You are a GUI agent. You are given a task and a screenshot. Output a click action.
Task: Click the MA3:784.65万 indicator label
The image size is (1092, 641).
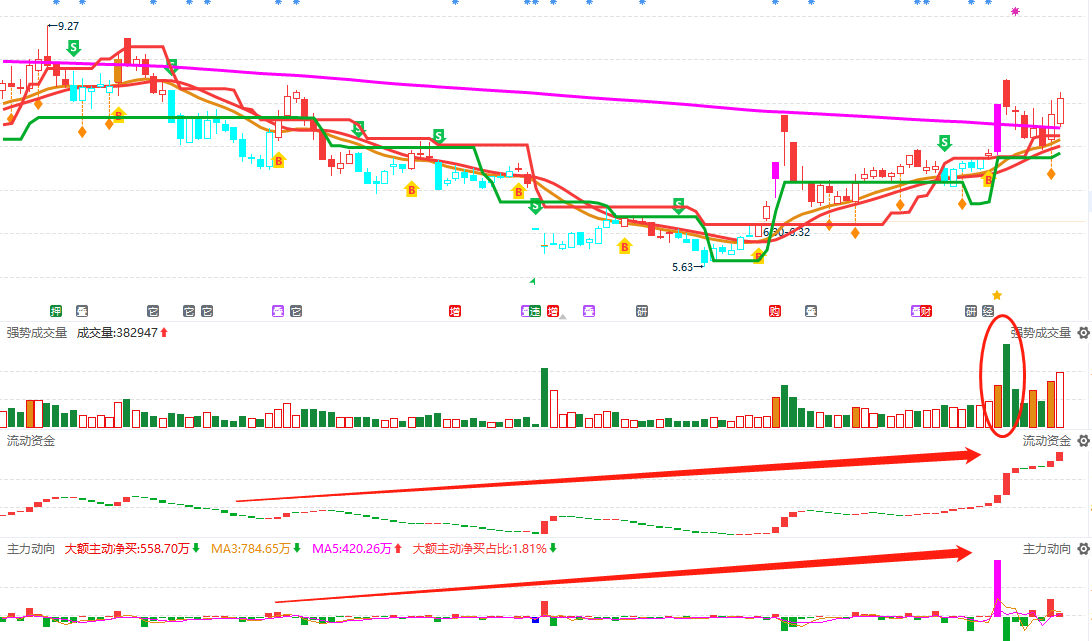click(250, 549)
